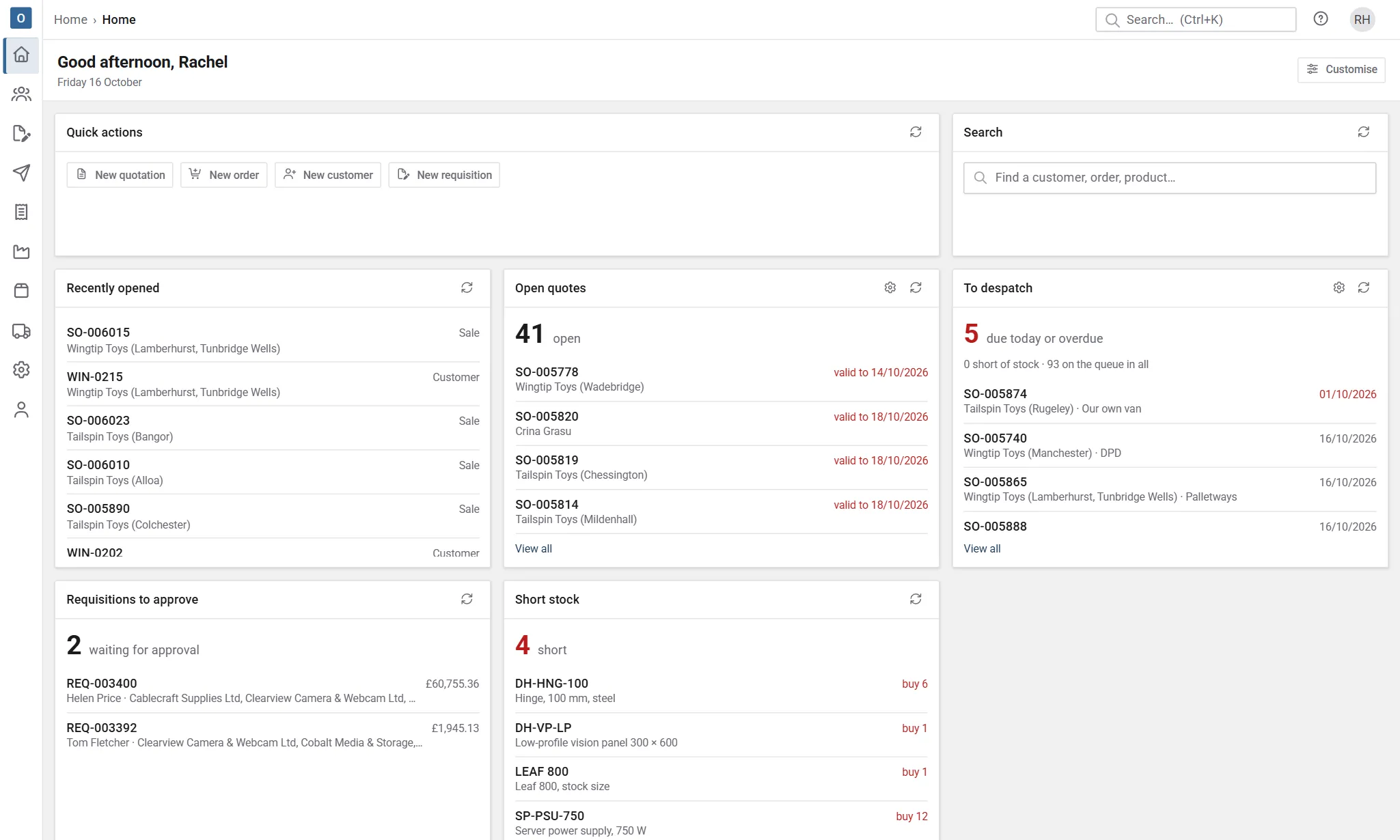Click the New customer button
The height and width of the screenshot is (840, 1400).
[328, 175]
